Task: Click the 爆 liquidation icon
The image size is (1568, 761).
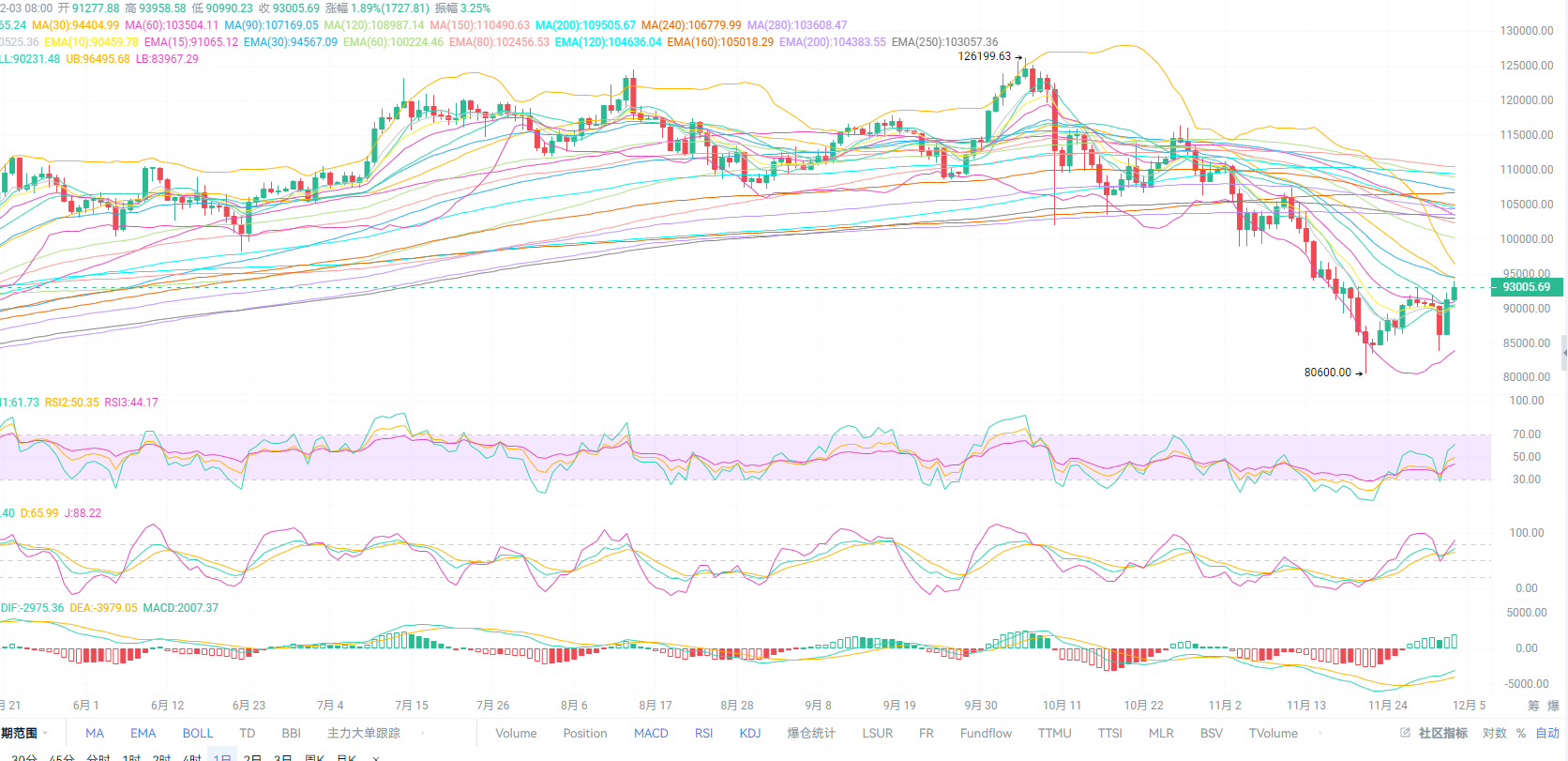Action: pos(1553,706)
